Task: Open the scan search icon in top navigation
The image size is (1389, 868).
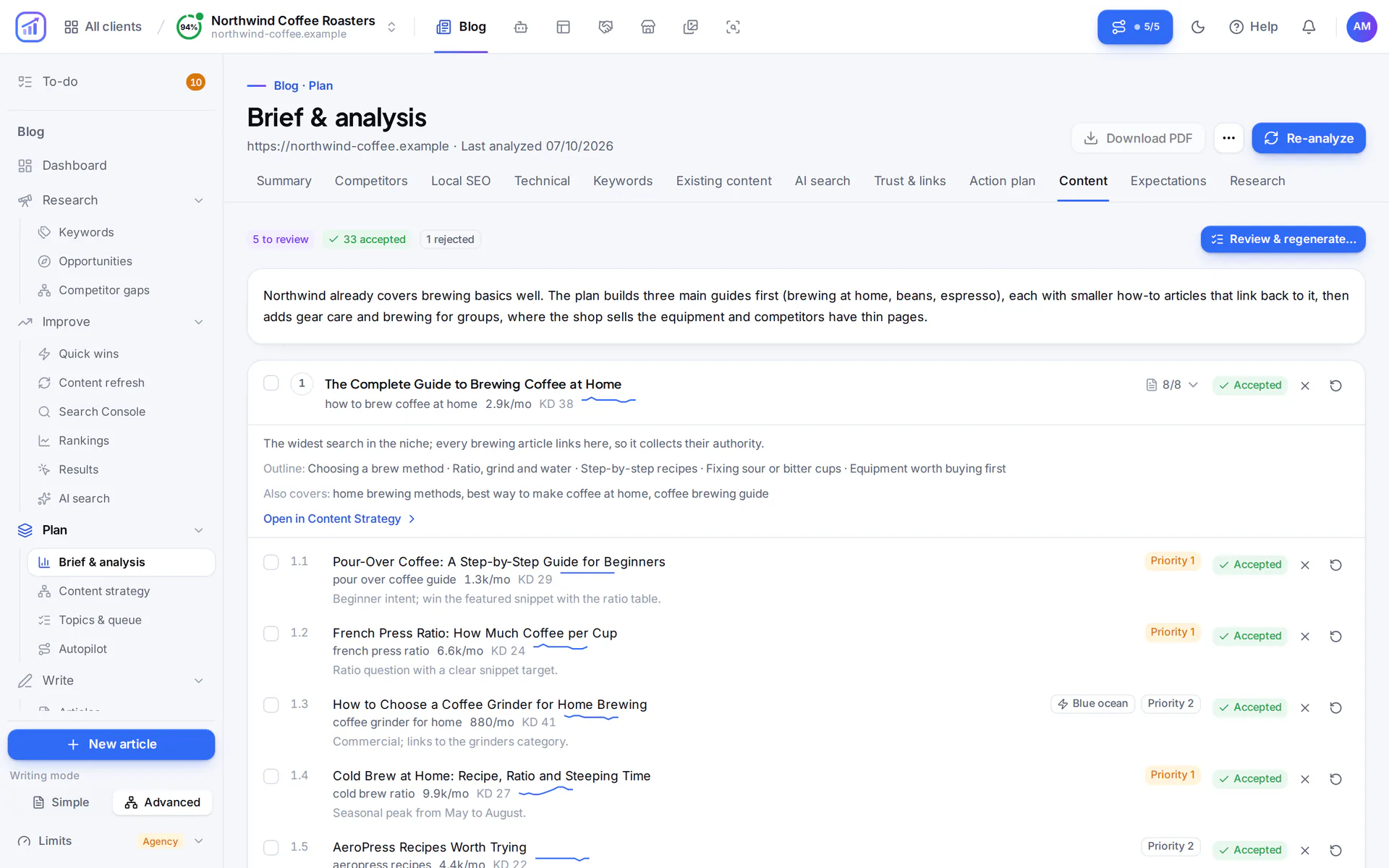Action: pyautogui.click(x=733, y=27)
